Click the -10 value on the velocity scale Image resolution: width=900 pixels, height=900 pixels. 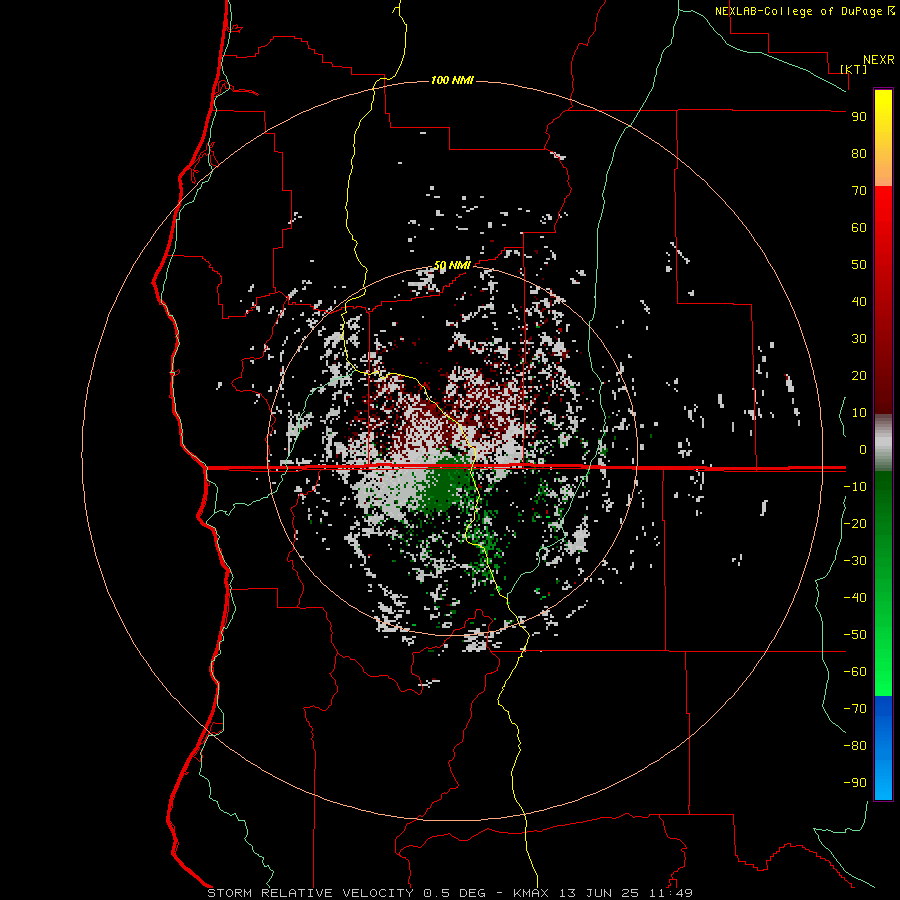click(x=855, y=487)
